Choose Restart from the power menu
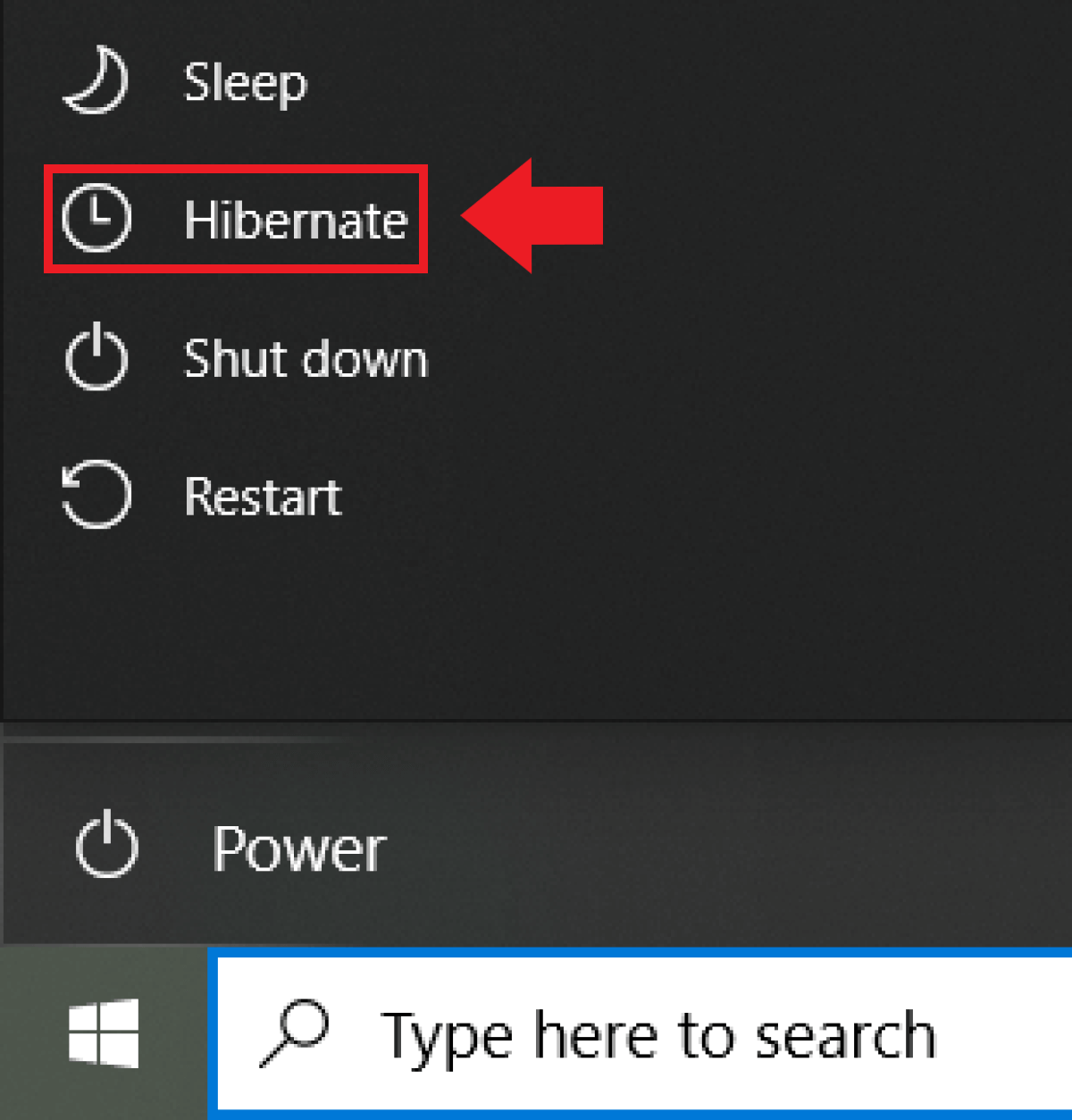The height and width of the screenshot is (1120, 1072). pyautogui.click(x=263, y=496)
